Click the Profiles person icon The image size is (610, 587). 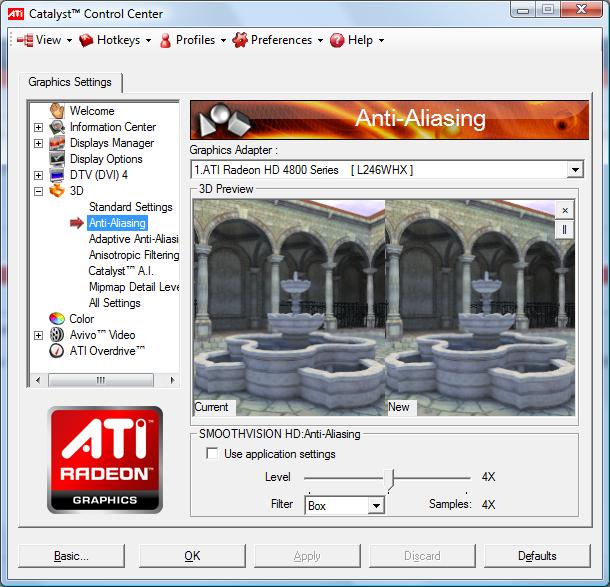coord(165,40)
